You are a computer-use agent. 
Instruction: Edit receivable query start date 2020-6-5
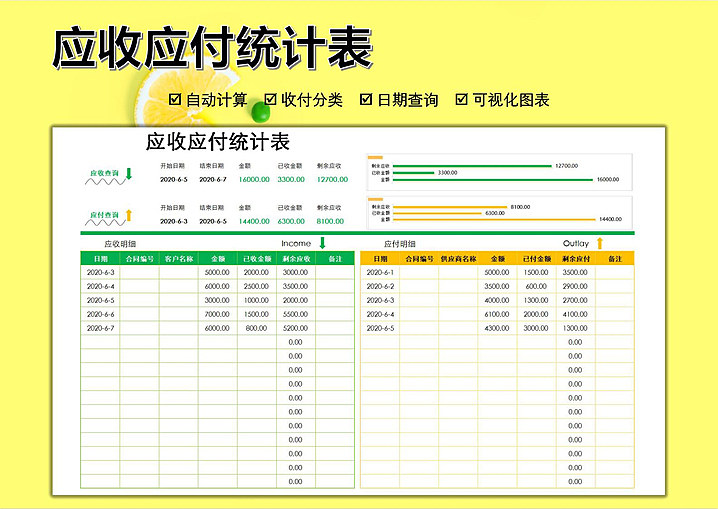point(174,179)
